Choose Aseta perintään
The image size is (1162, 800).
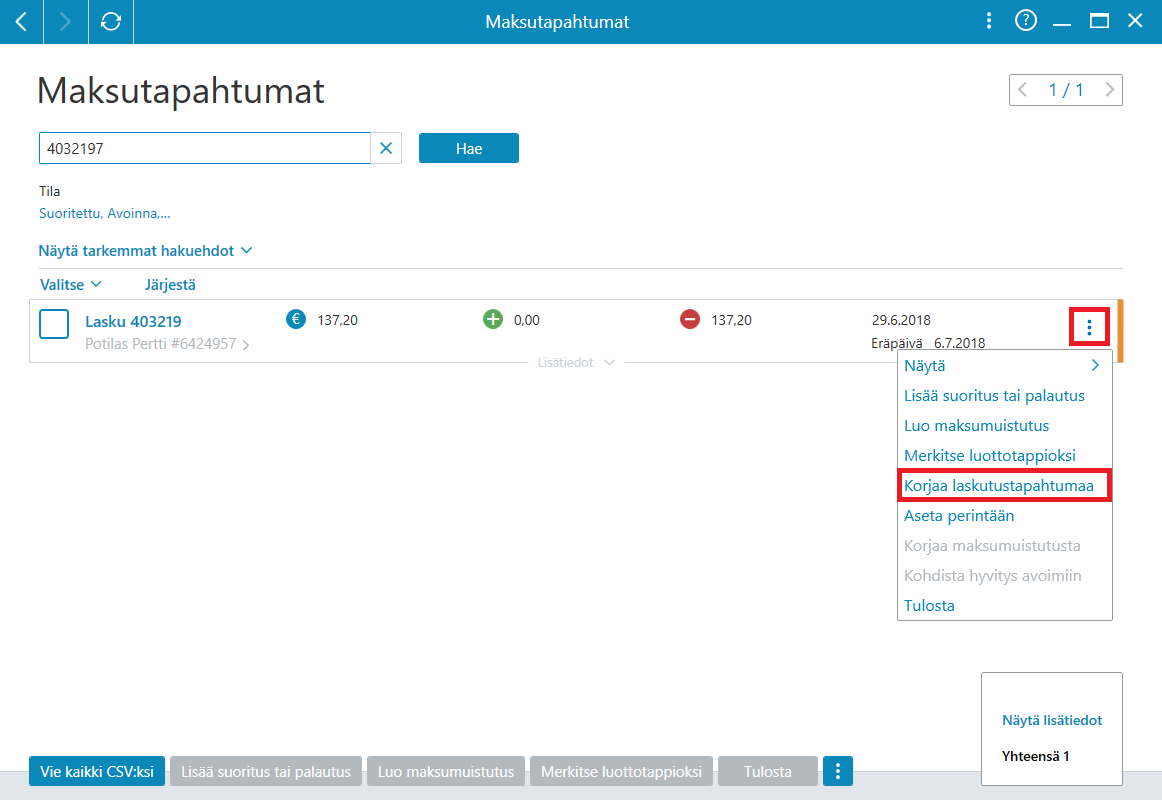click(x=1004, y=516)
